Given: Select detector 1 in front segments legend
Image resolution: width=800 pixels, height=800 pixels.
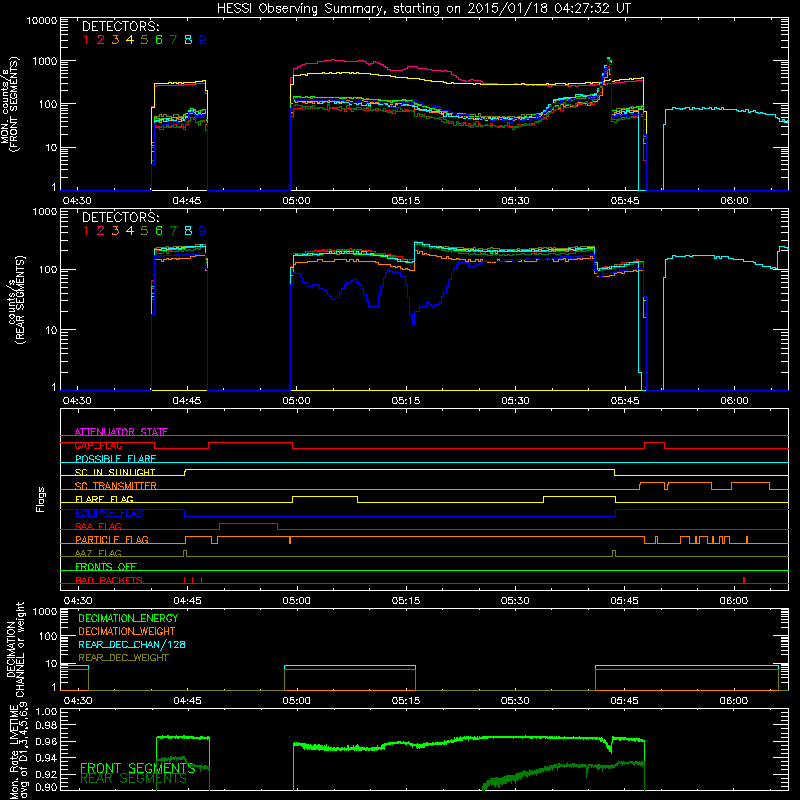Looking at the screenshot, I should pos(86,40).
